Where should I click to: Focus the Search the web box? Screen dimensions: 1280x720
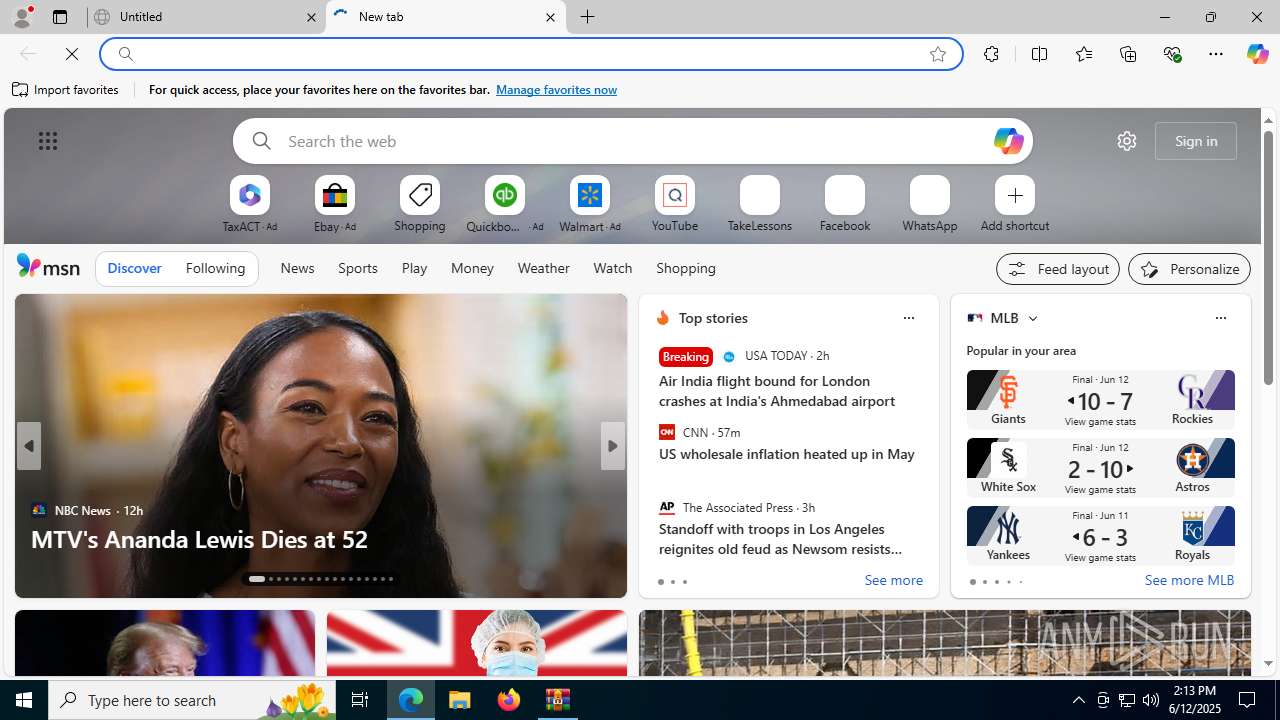pos(632,141)
